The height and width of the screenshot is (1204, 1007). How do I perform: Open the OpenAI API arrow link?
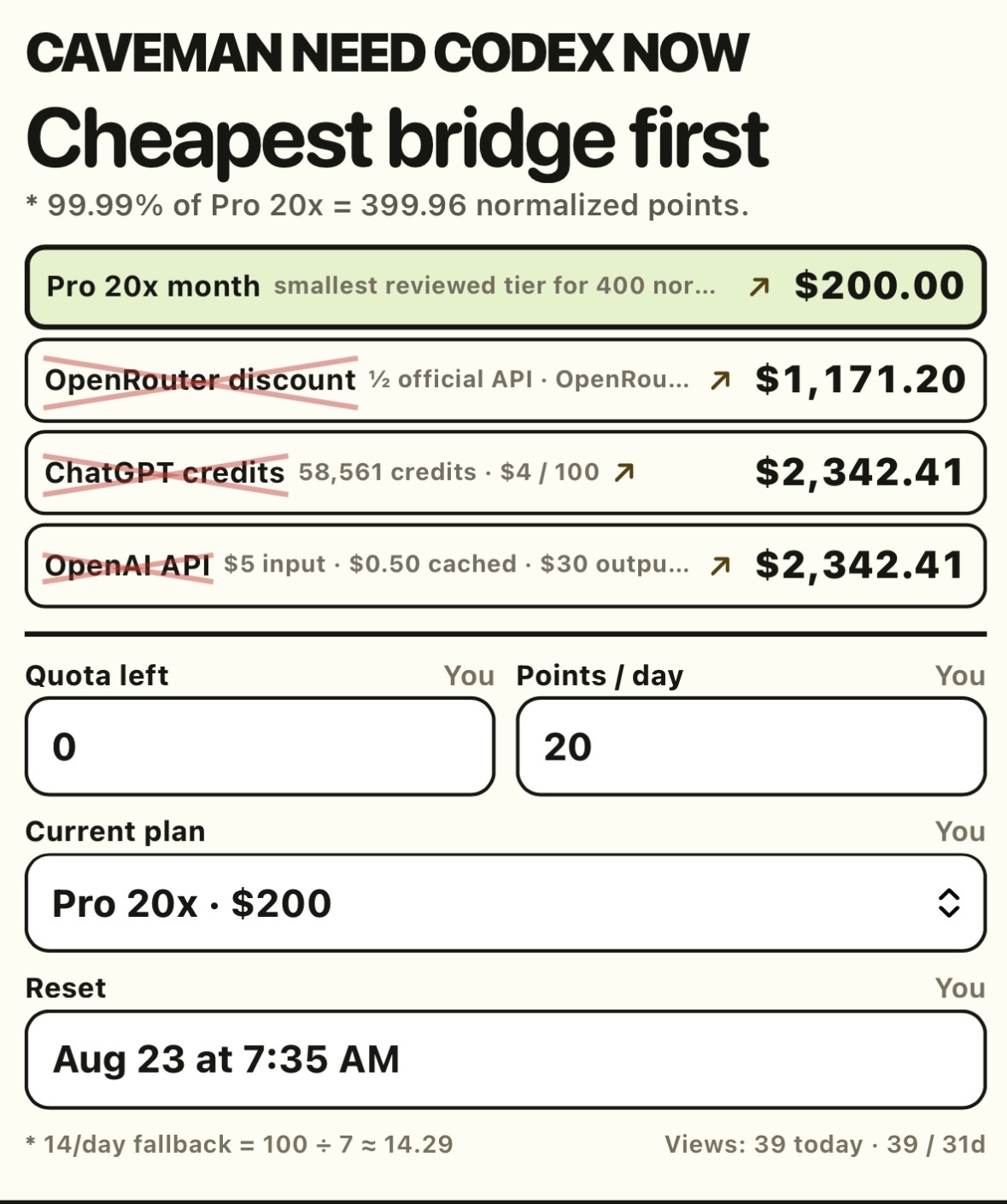[x=721, y=565]
